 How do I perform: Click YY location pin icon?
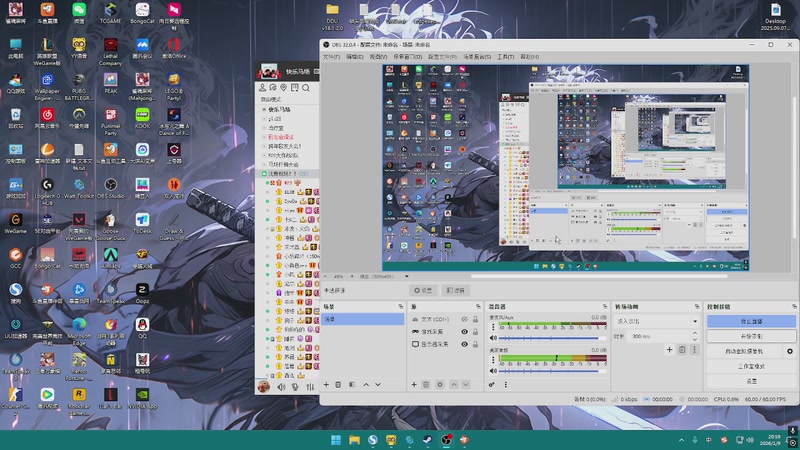[x=284, y=88]
